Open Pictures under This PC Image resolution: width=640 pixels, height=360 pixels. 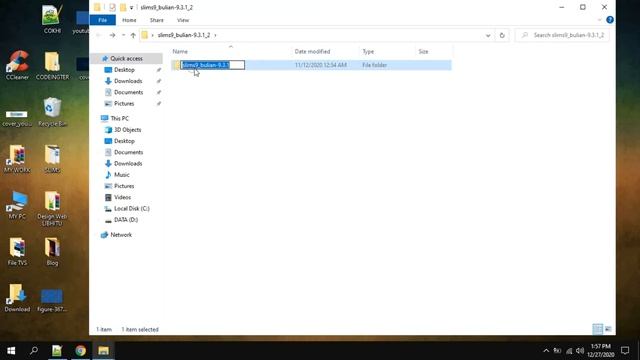click(x=124, y=186)
